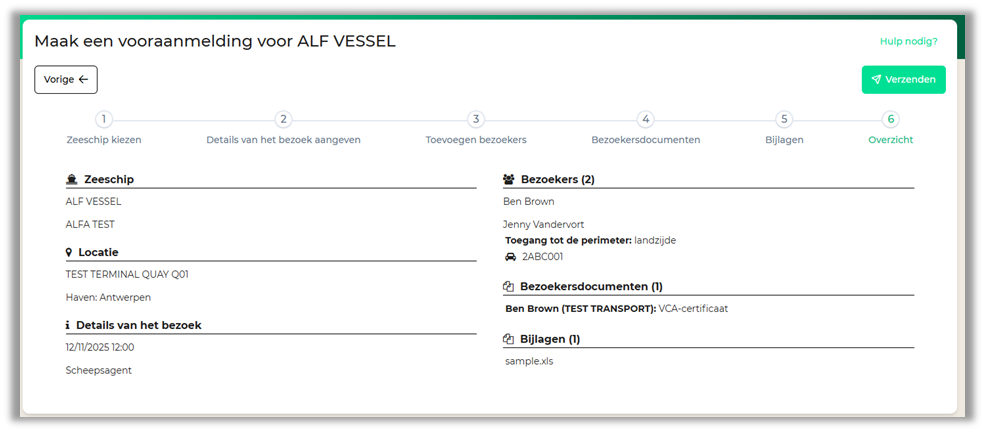The width and height of the screenshot is (985, 432).
Task: Click the car icon next to 2ABC001
Action: coord(510,257)
